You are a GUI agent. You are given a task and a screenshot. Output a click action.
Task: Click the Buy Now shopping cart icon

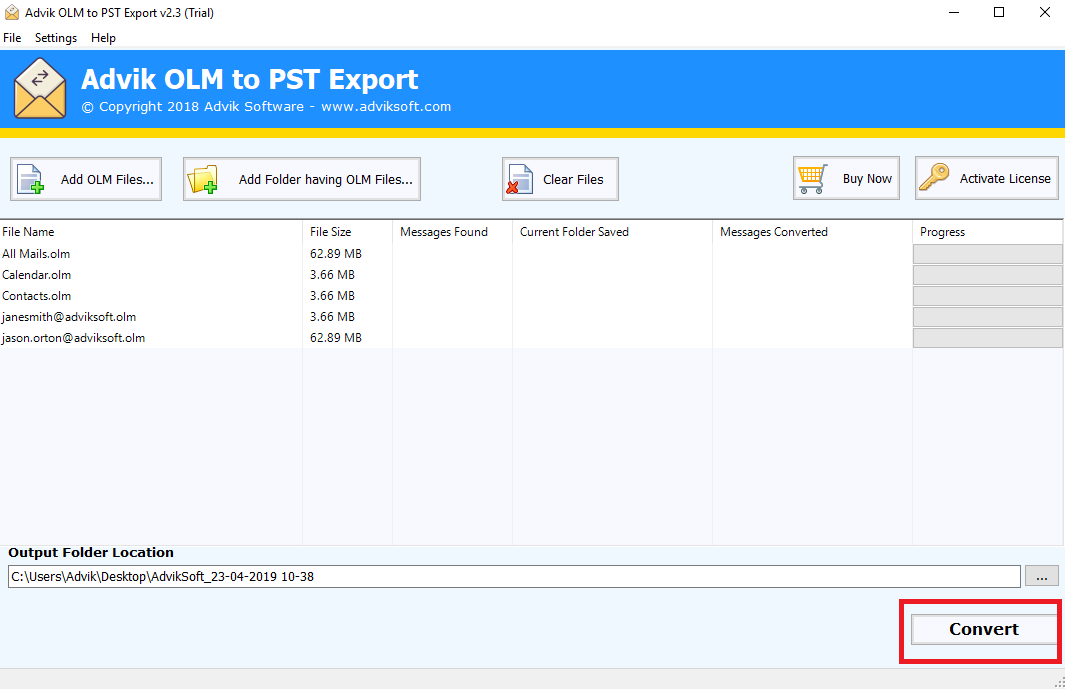coord(812,179)
